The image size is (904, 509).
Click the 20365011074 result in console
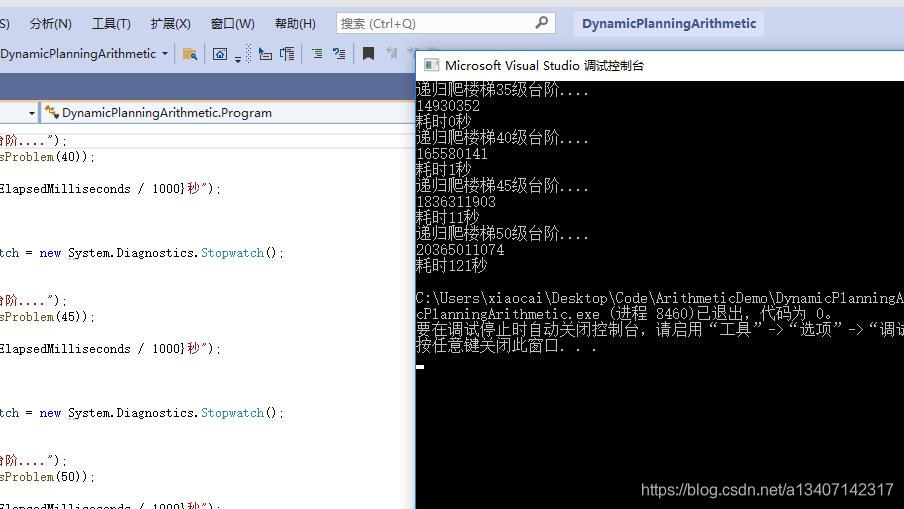coord(460,250)
